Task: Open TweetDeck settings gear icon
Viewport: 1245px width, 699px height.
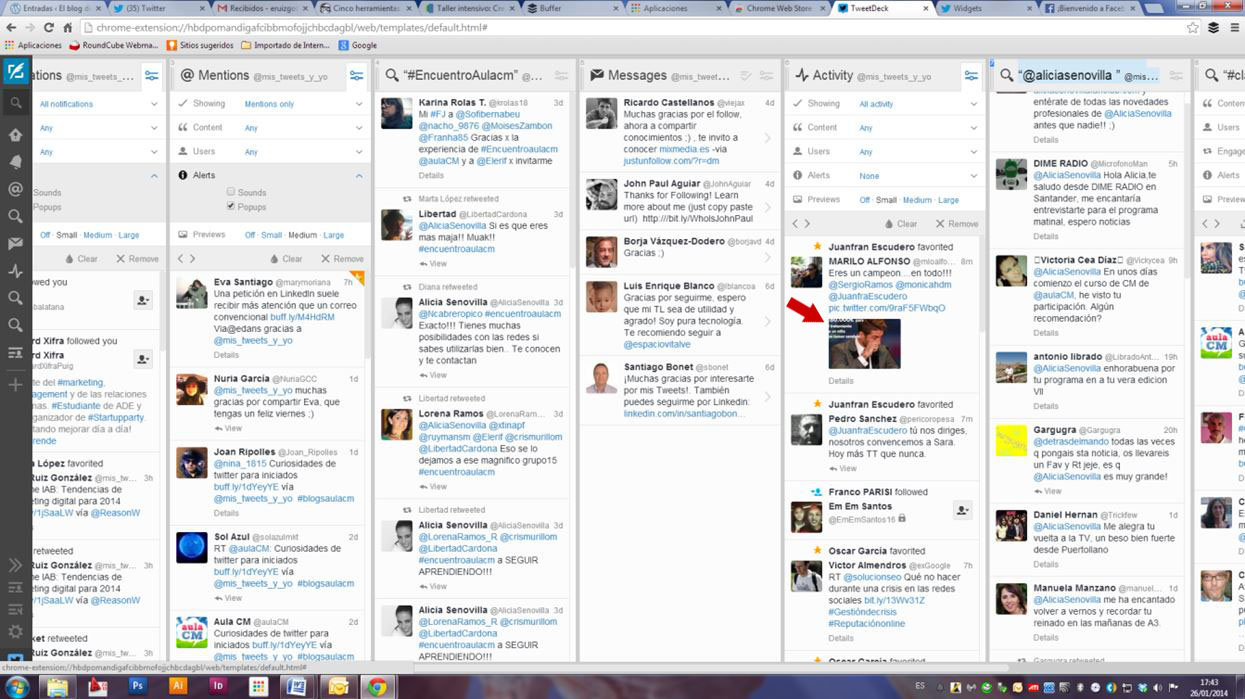Action: coord(15,631)
